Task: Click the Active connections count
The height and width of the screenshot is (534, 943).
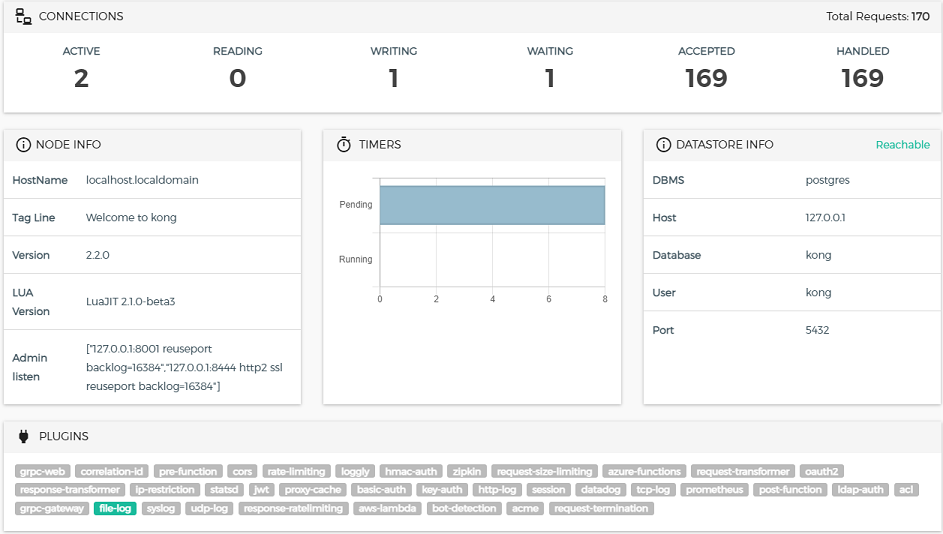Action: pyautogui.click(x=81, y=78)
